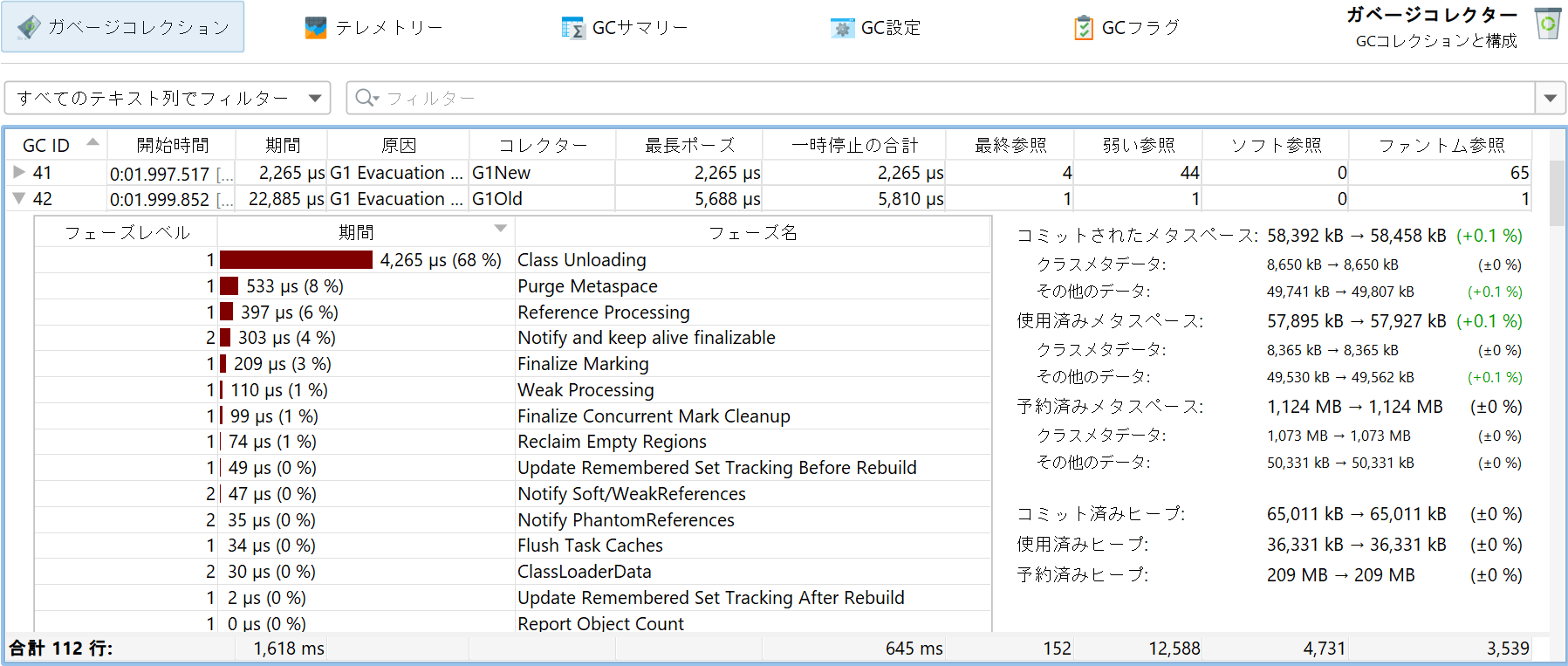Viewport: 1568px width, 666px height.
Task: Select the Weak Processing phase row
Action: click(513, 389)
